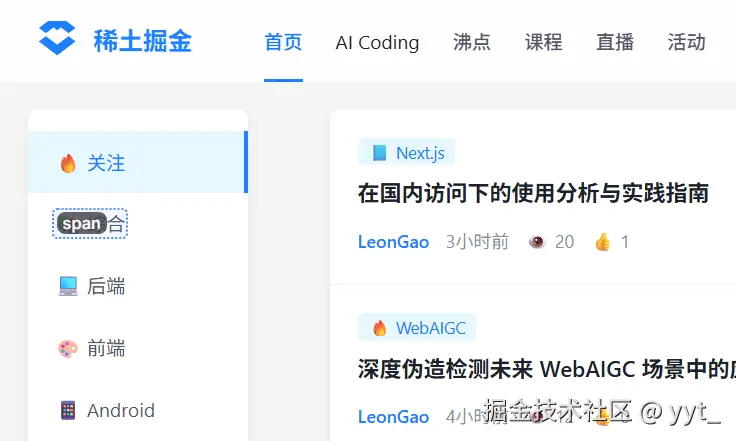The image size is (736, 441).
Task: Click the fire icon beside 关注
Action: coord(68,163)
